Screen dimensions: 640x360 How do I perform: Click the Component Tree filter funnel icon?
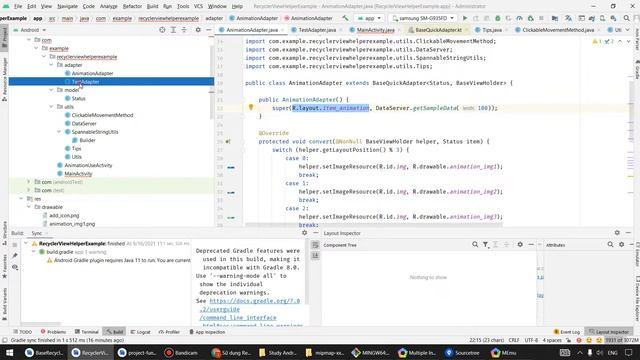point(485,244)
